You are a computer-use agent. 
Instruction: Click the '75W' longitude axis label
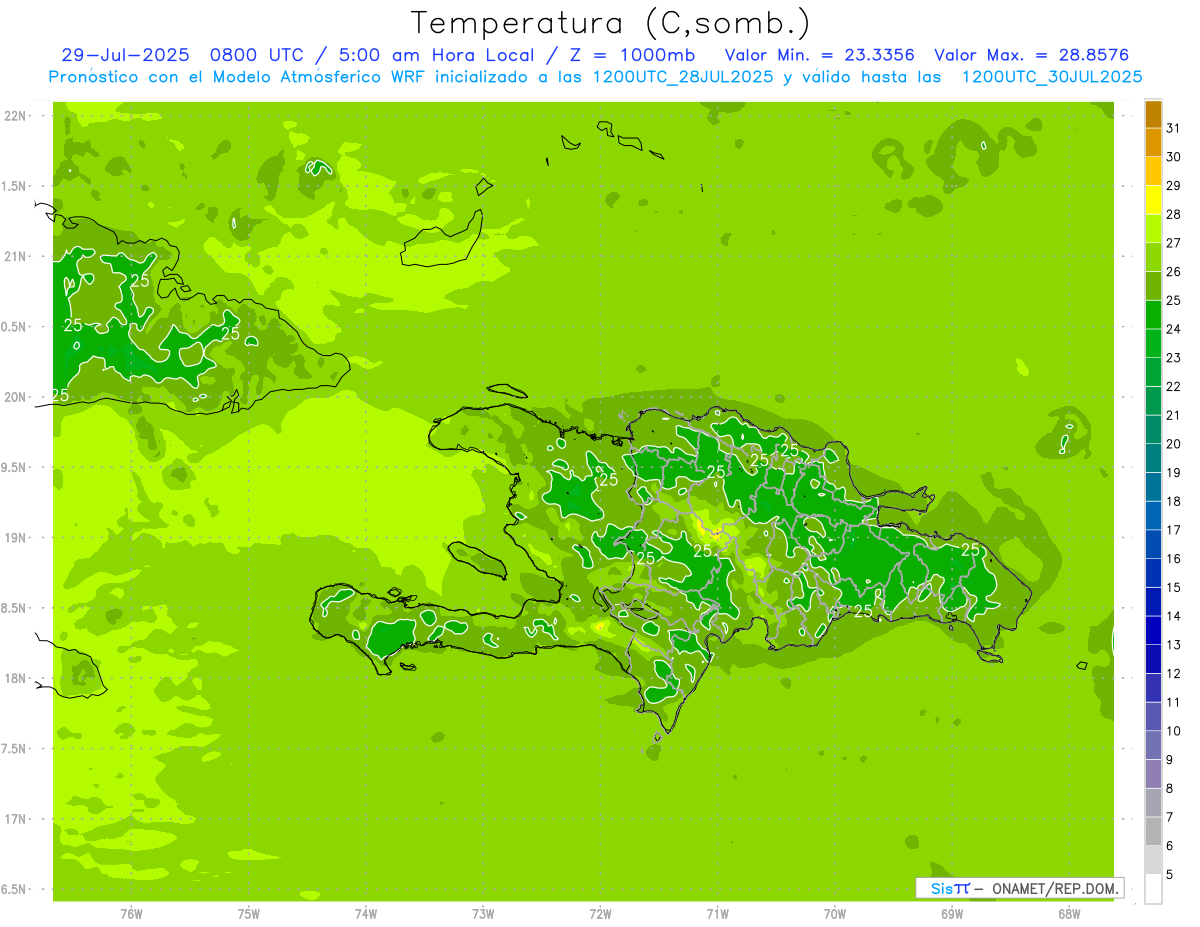tap(249, 914)
